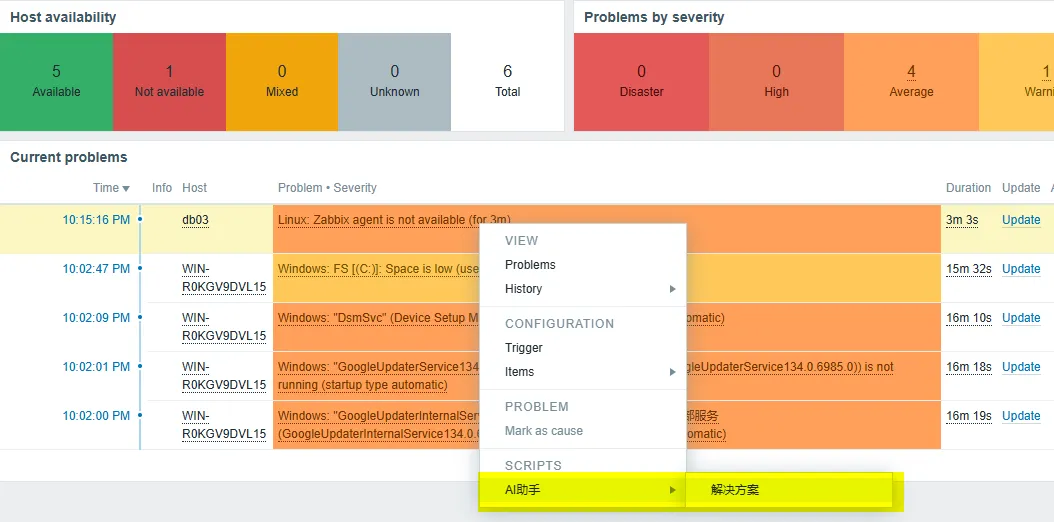Open the 3m 3s duration link
This screenshot has height=522, width=1054.
tap(962, 220)
